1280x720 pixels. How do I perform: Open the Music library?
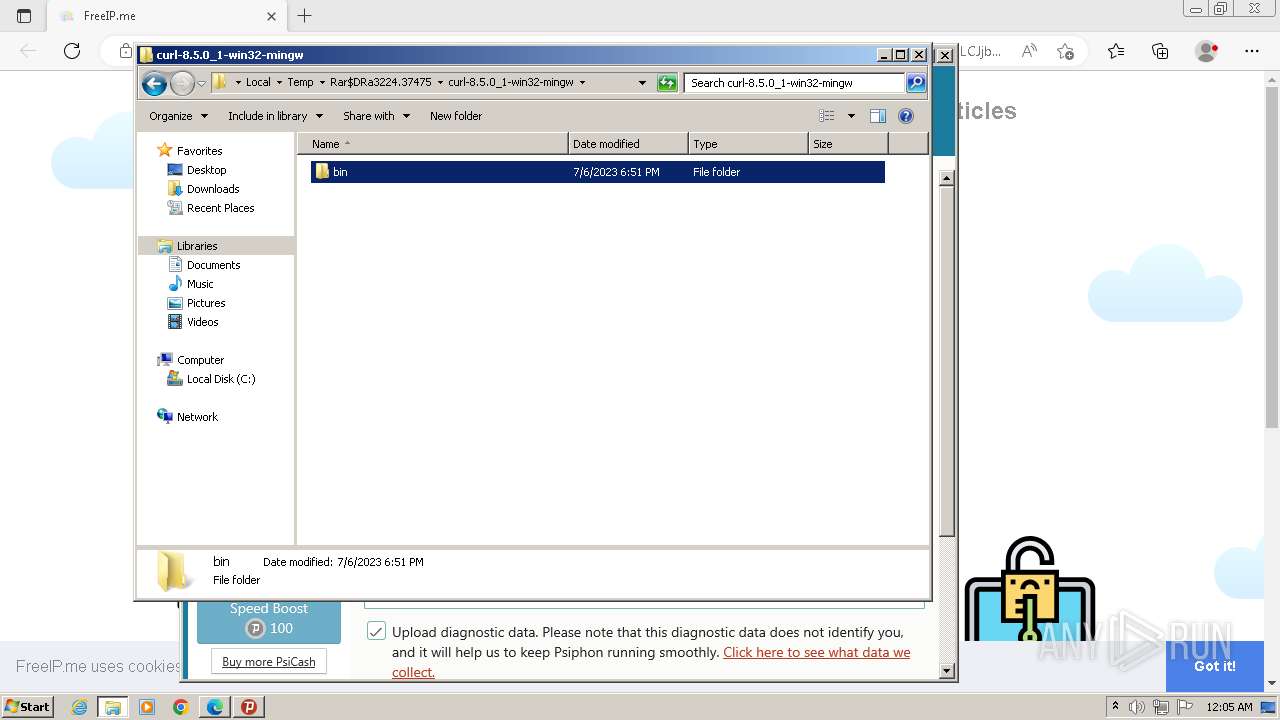click(200, 284)
